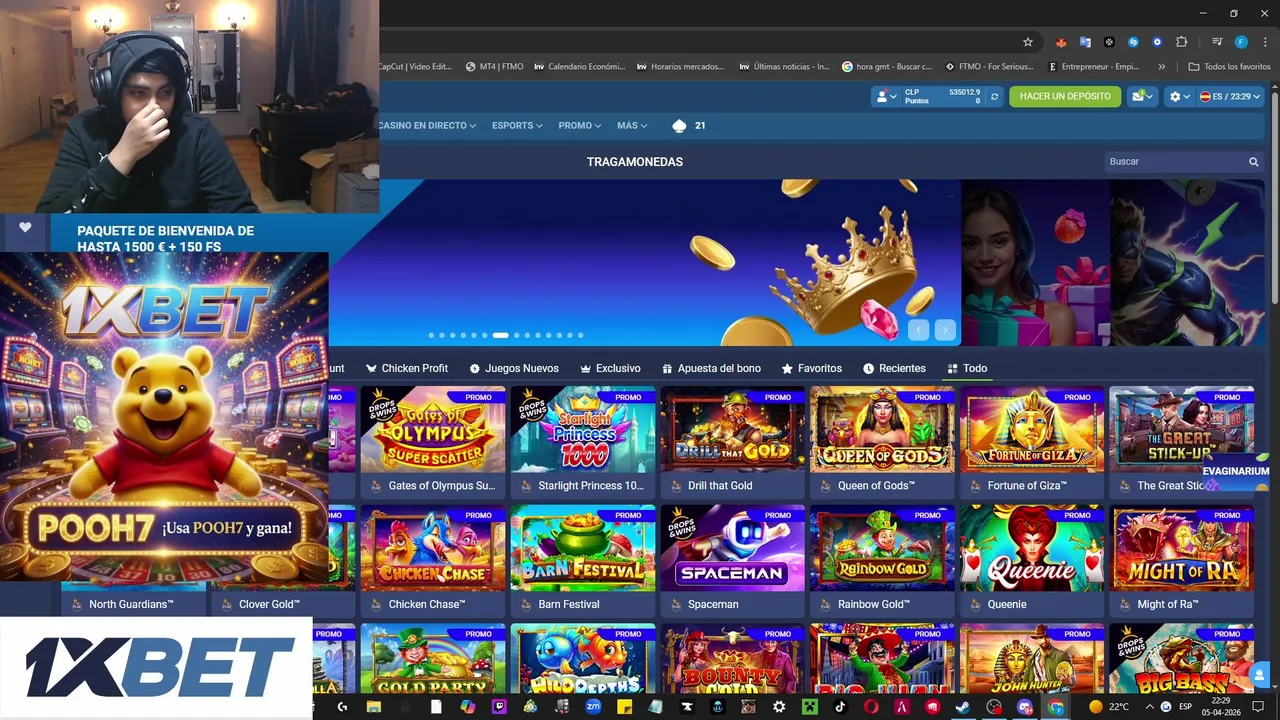The width and height of the screenshot is (1280, 720).
Task: Open the Recientes category tab
Action: tap(894, 368)
